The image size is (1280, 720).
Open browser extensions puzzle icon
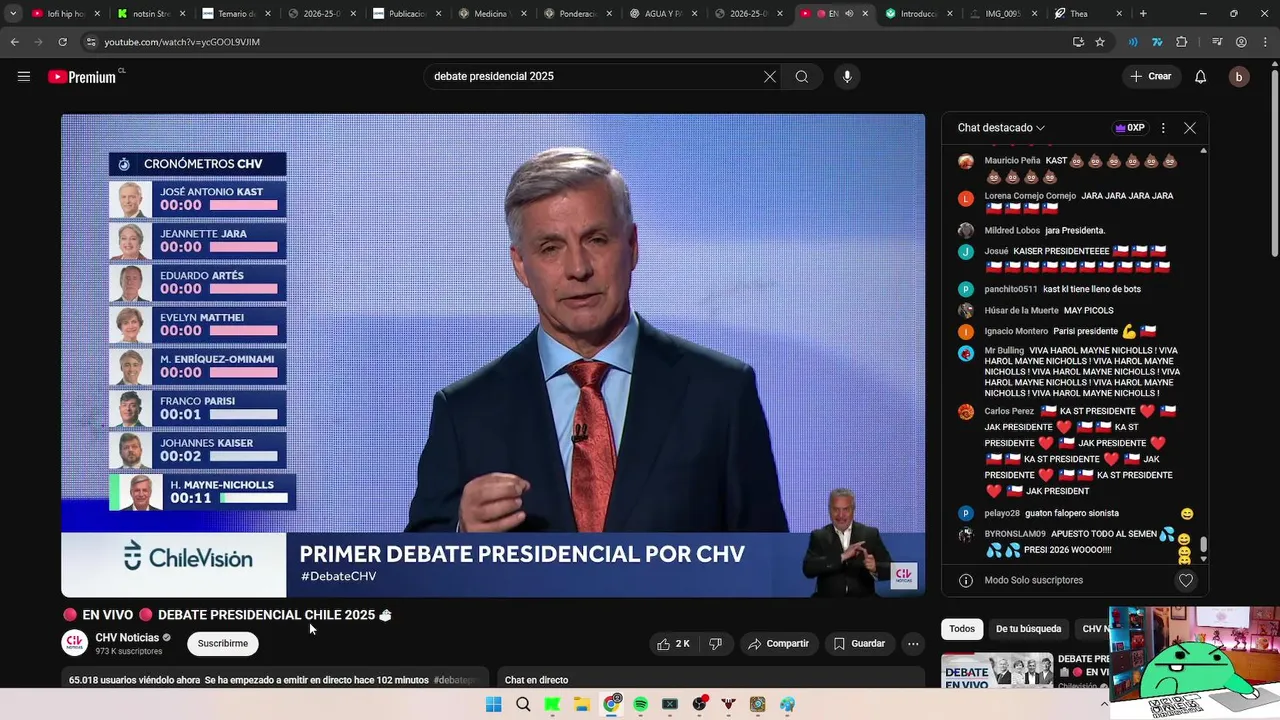point(1182,42)
